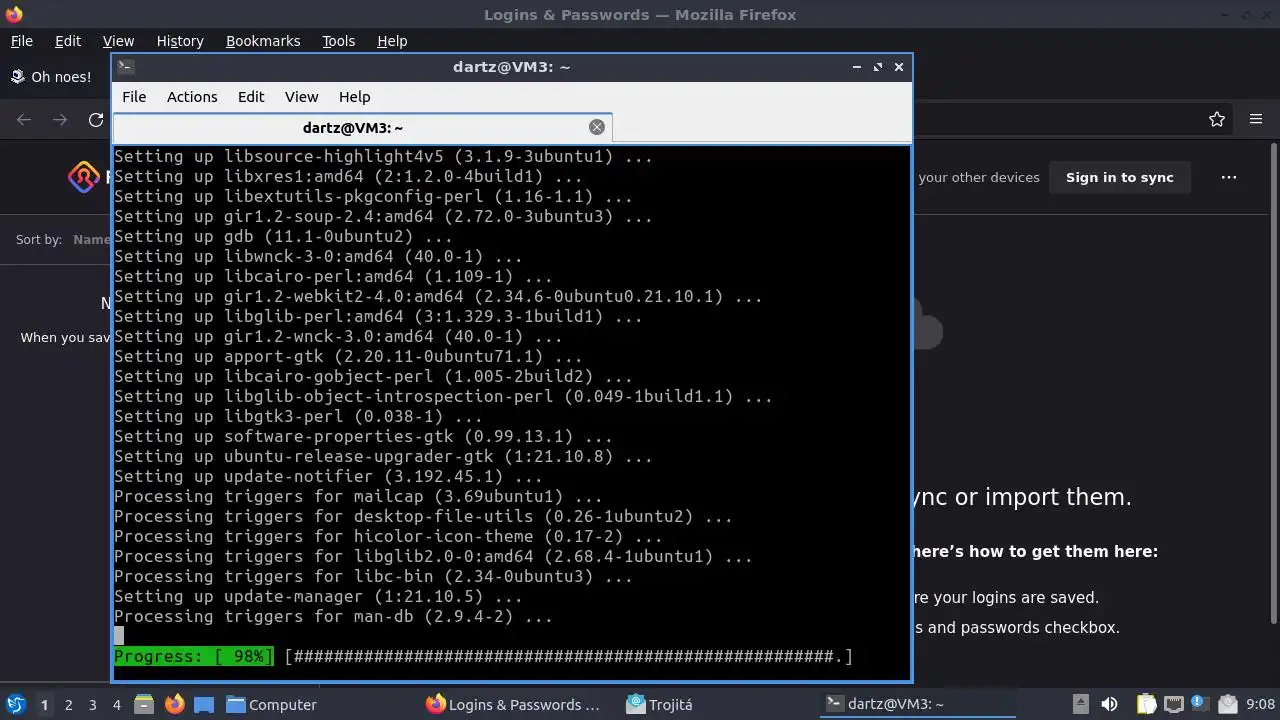Open the Trojitá mail tray icon
Image resolution: width=1280 pixels, height=720 pixels.
click(1227, 704)
